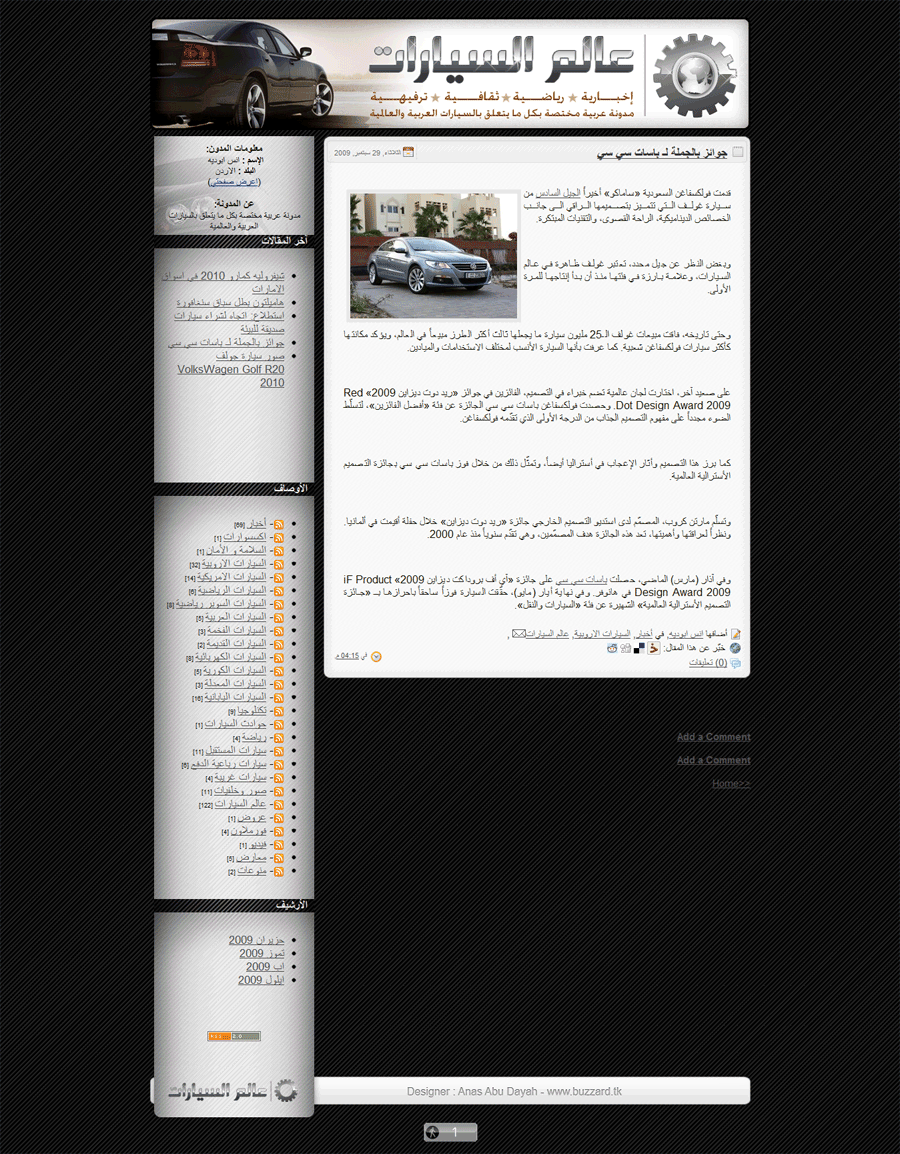This screenshot has width=900, height=1154.
Task: Click the RSS 2.0 badge in sidebar bottom
Action: pyautogui.click(x=233, y=1036)
